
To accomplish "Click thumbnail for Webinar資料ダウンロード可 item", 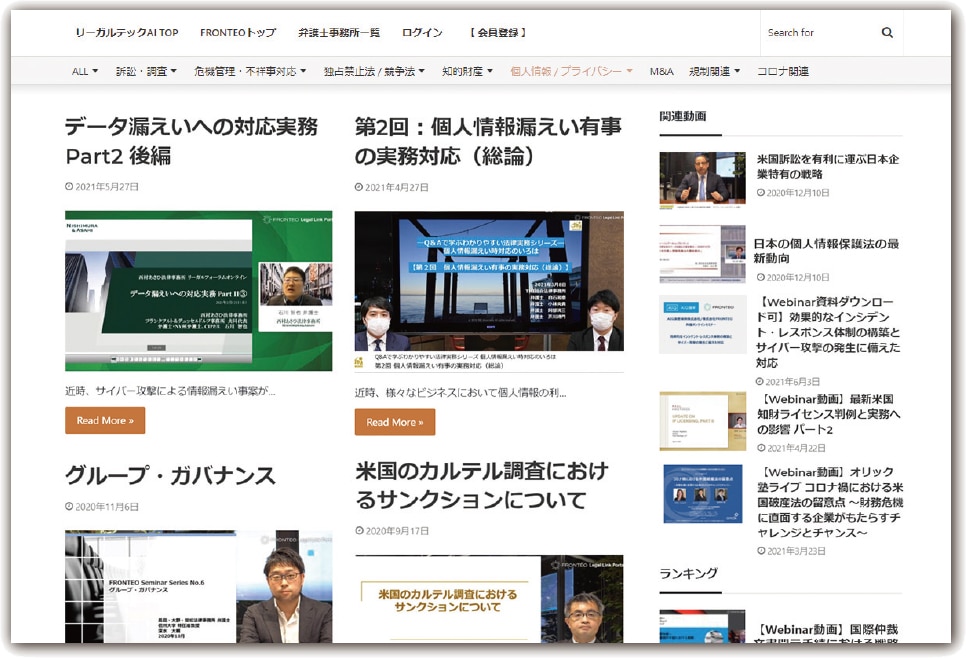I will click(702, 324).
